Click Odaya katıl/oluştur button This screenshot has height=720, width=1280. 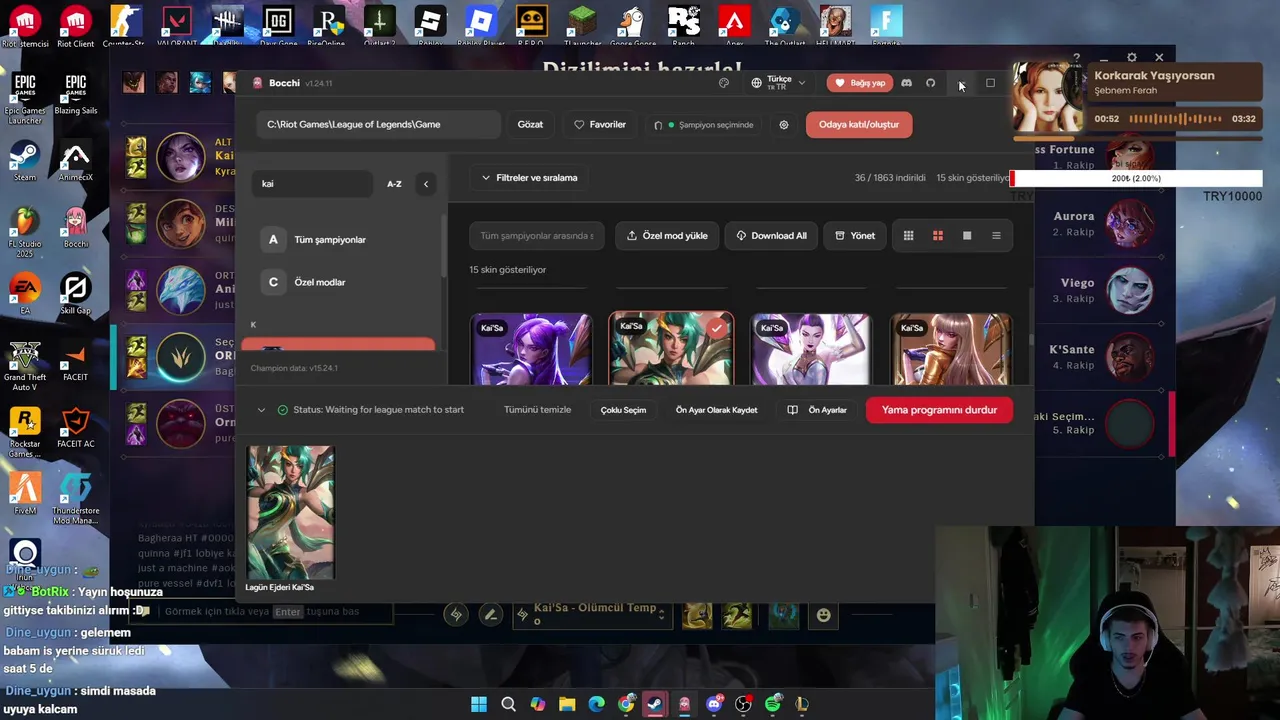click(x=859, y=125)
